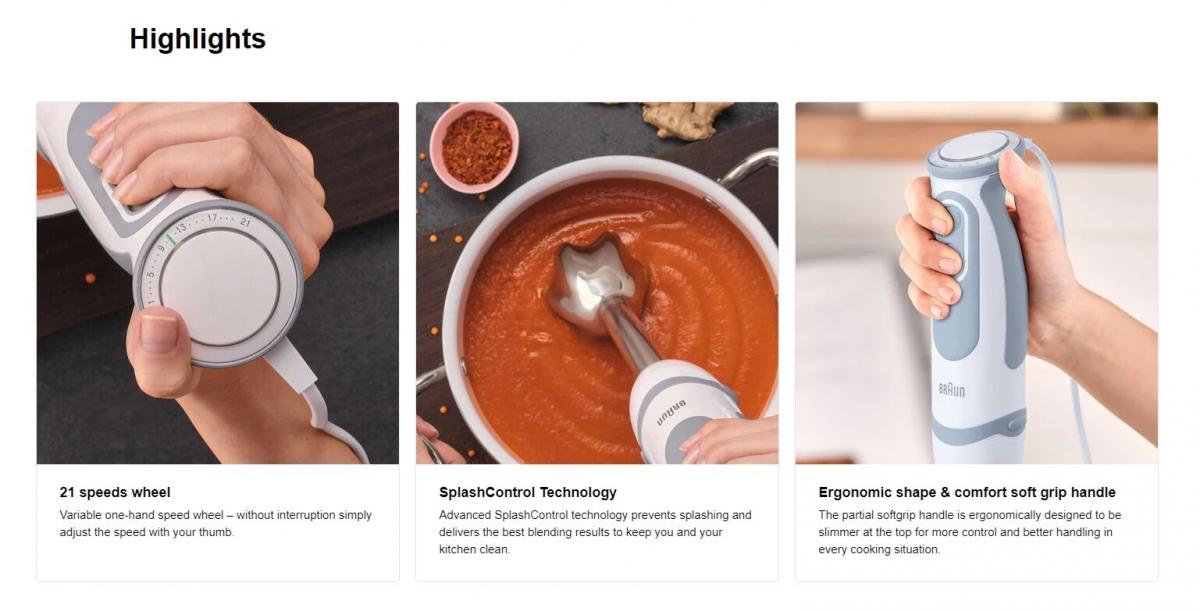
Task: Click the partial softgrip handle description text
Action: 970,532
